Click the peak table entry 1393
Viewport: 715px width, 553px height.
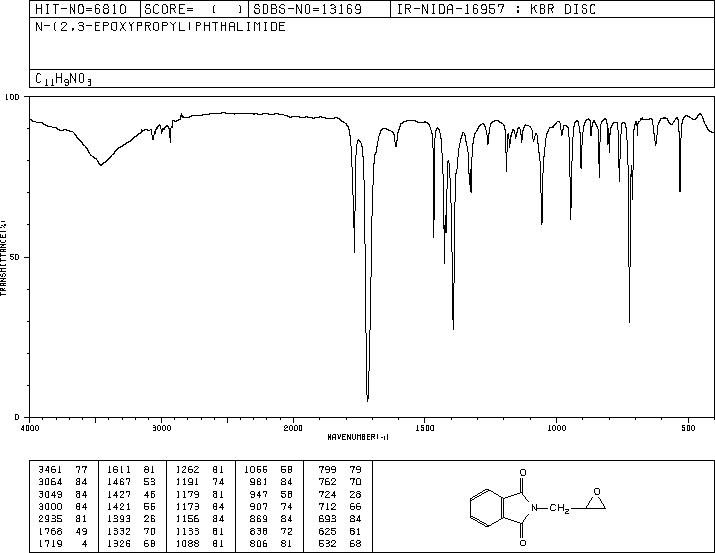119,519
